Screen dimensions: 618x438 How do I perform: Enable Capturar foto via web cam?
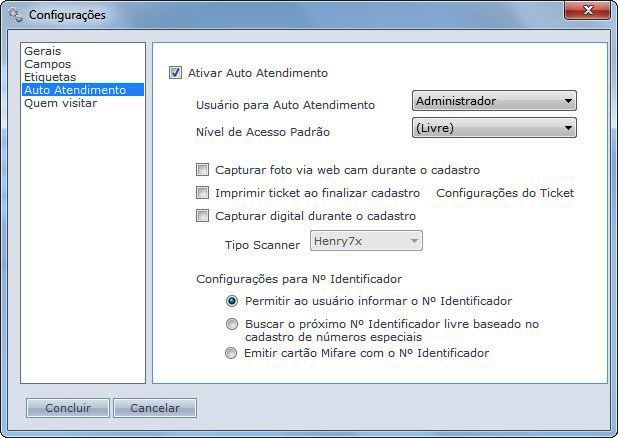pos(203,170)
